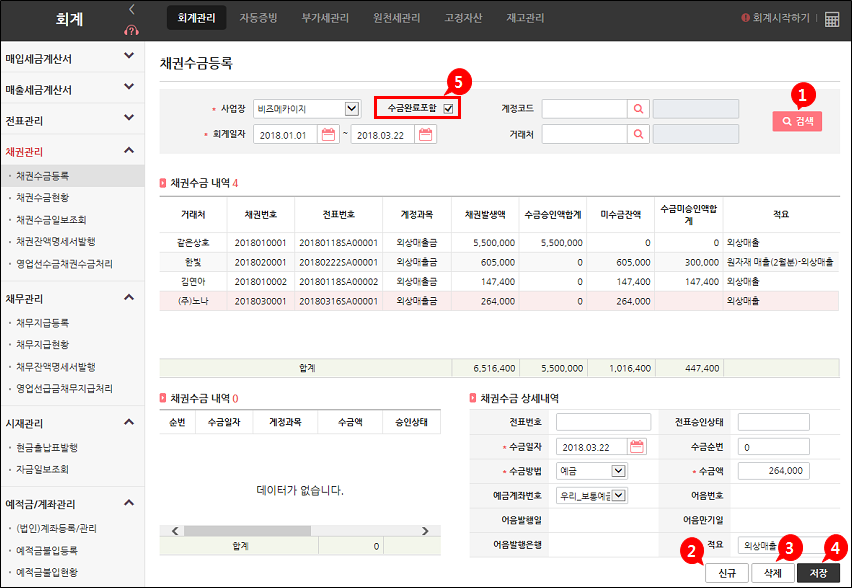This screenshot has width=852, height=588.
Task: Collapse the 채무관리 menu section
Action: click(x=129, y=297)
